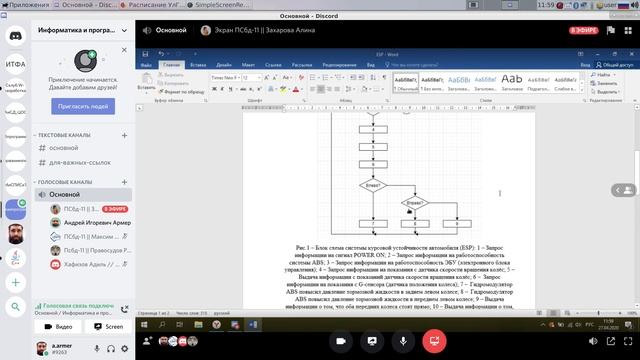Toggle italic formatting in shared Word
640x360 pixels.
coord(222,89)
